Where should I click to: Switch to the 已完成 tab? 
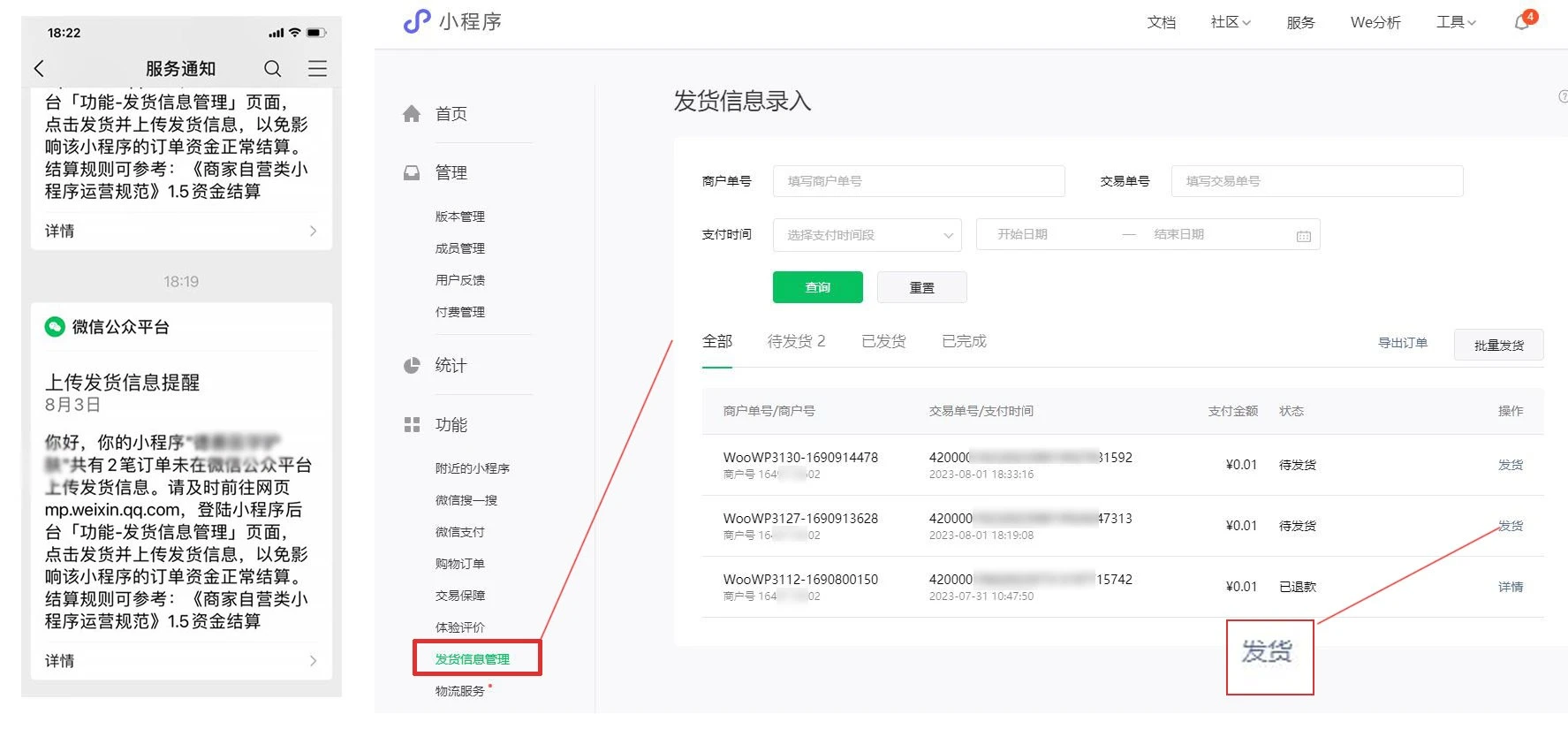pyautogui.click(x=964, y=341)
